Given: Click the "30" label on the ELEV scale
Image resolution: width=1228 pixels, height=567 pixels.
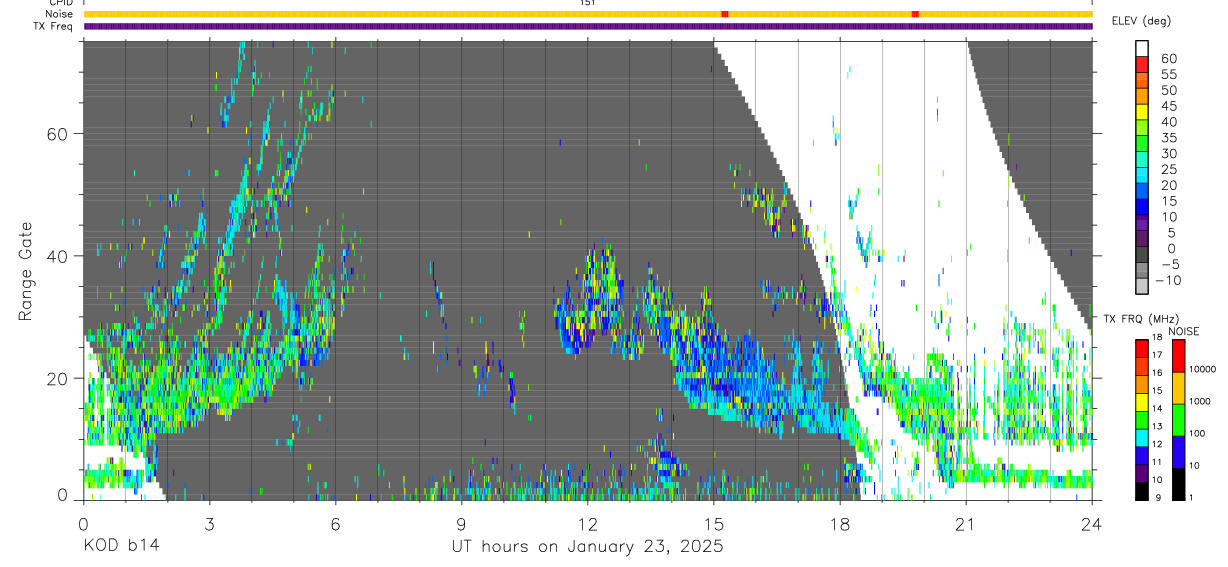Looking at the screenshot, I should click(1169, 153).
